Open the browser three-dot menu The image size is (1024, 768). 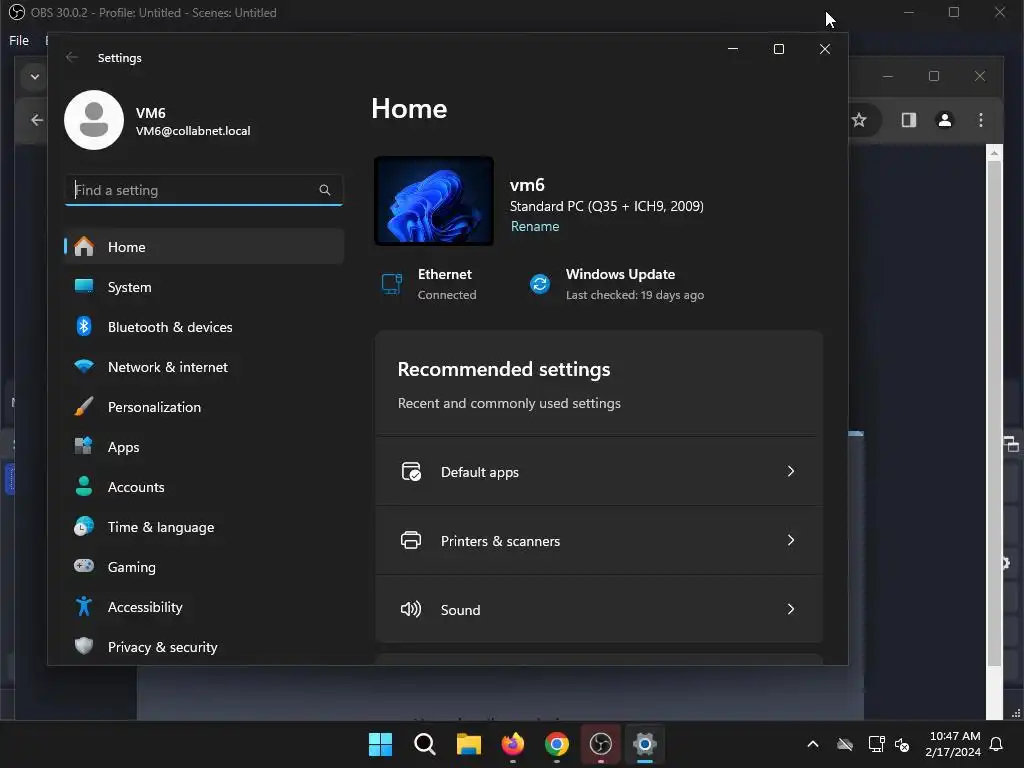[981, 120]
